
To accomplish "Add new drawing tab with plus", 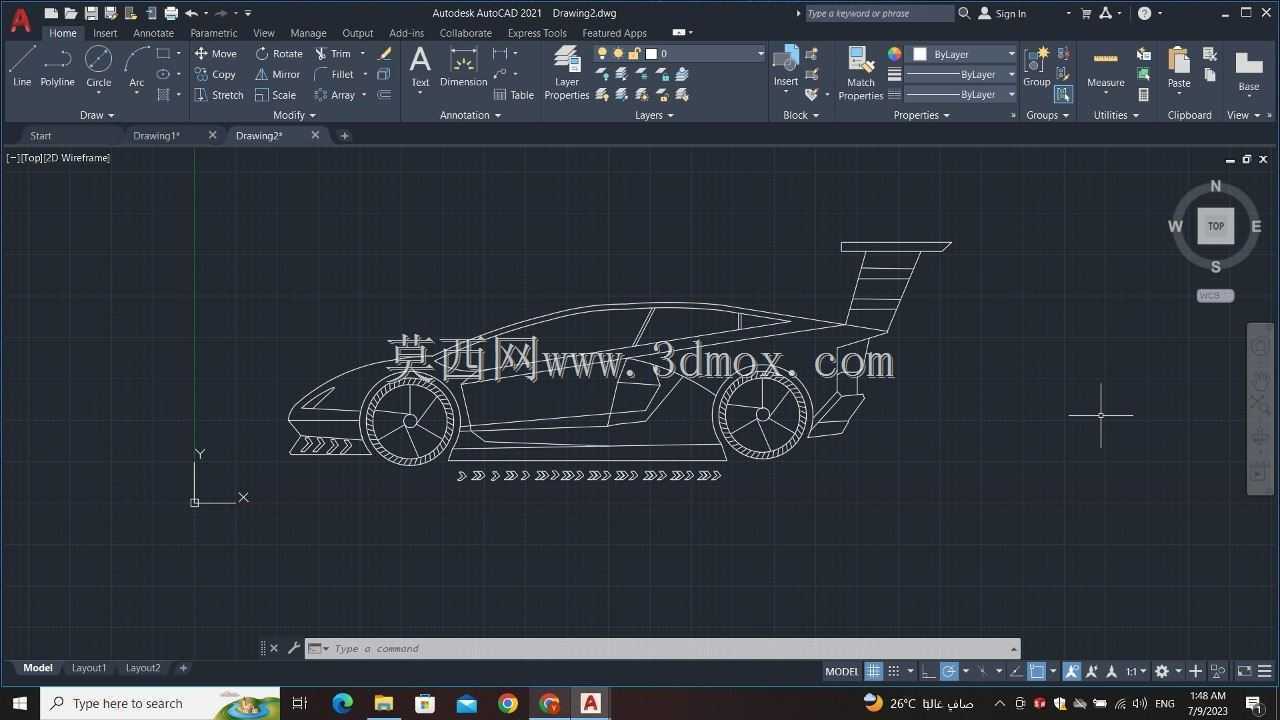I will click(344, 135).
